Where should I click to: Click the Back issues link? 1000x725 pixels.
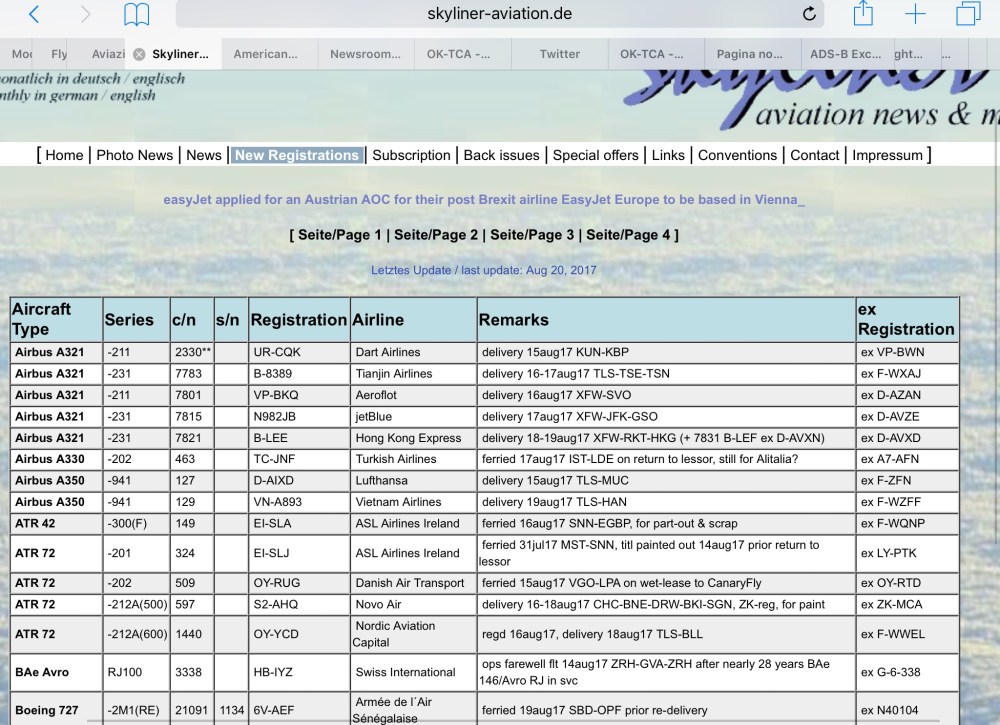[501, 155]
